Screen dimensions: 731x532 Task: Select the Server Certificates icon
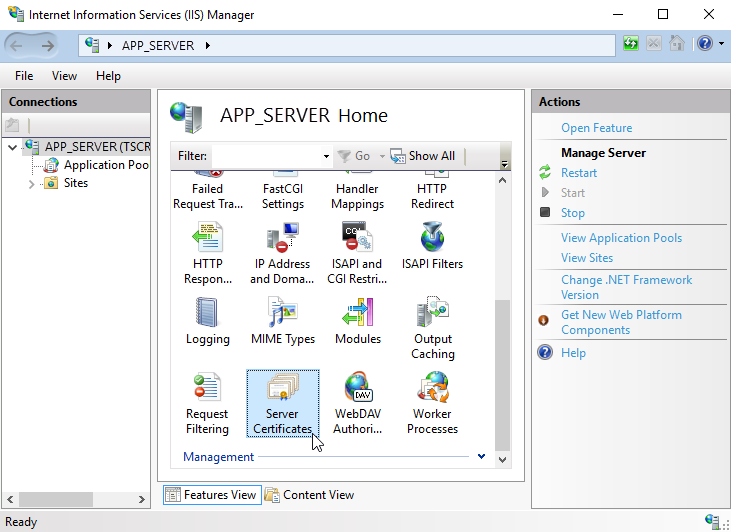click(x=283, y=404)
